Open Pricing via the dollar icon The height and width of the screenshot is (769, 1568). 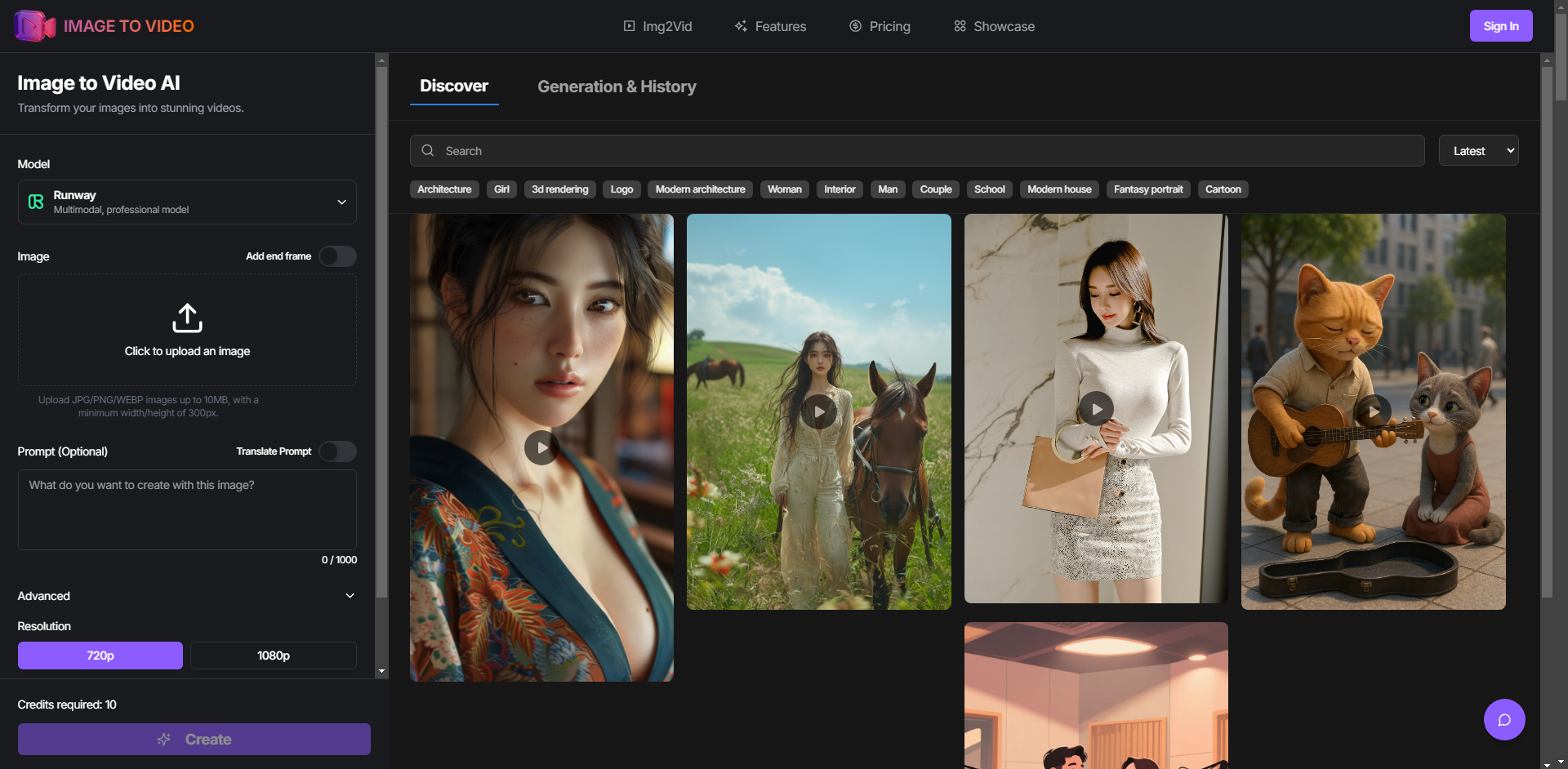tap(855, 25)
